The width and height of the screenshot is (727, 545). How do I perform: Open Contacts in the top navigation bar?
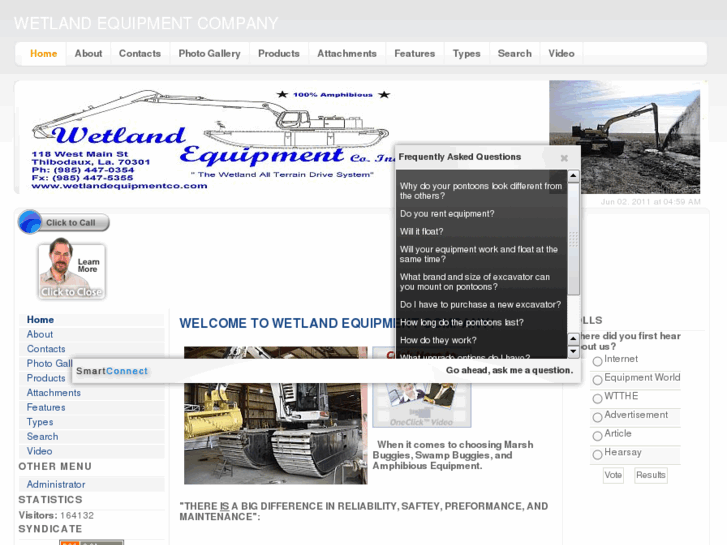pyautogui.click(x=140, y=53)
